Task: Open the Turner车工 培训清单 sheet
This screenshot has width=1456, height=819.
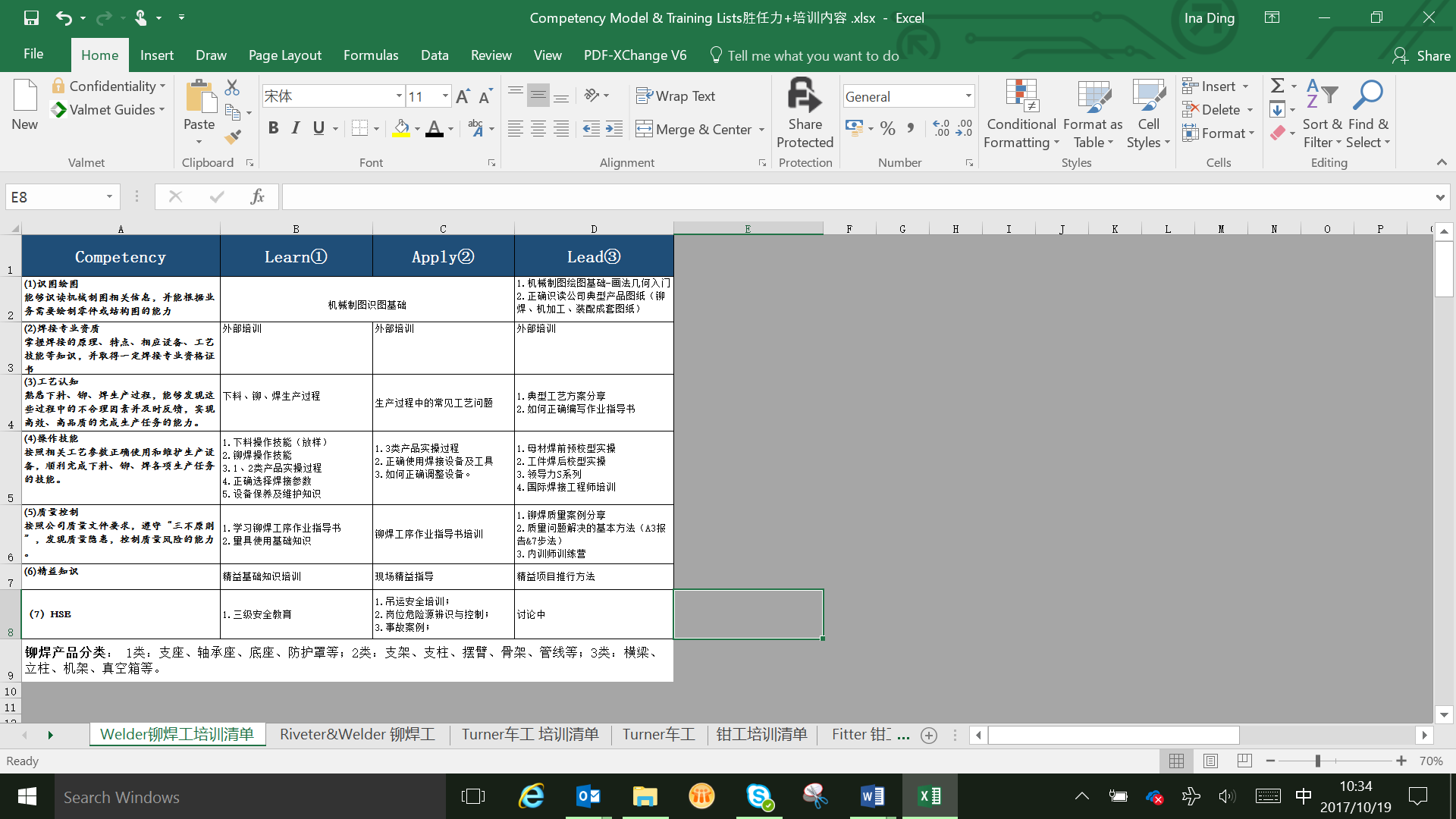Action: (530, 735)
